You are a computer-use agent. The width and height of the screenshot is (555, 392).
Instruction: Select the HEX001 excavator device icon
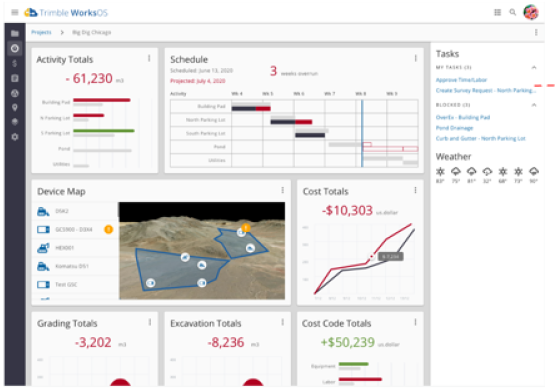[x=43, y=248]
